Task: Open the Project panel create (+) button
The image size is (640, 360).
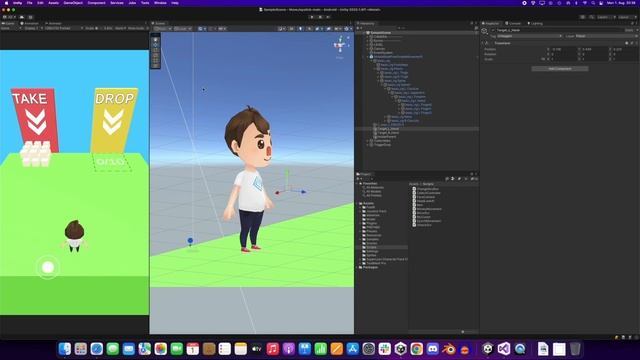Action: coord(359,179)
